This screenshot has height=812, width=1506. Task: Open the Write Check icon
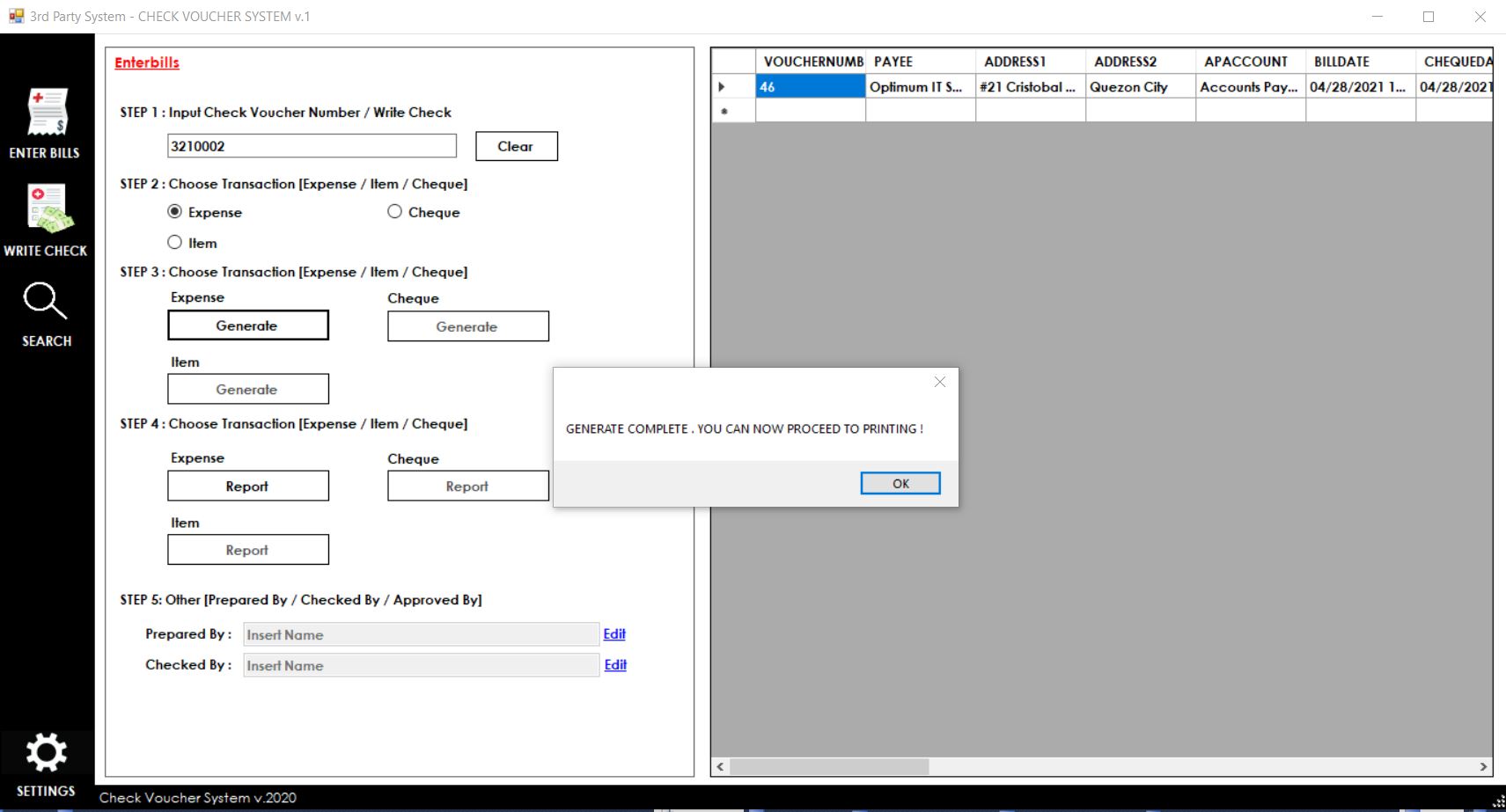coord(46,208)
